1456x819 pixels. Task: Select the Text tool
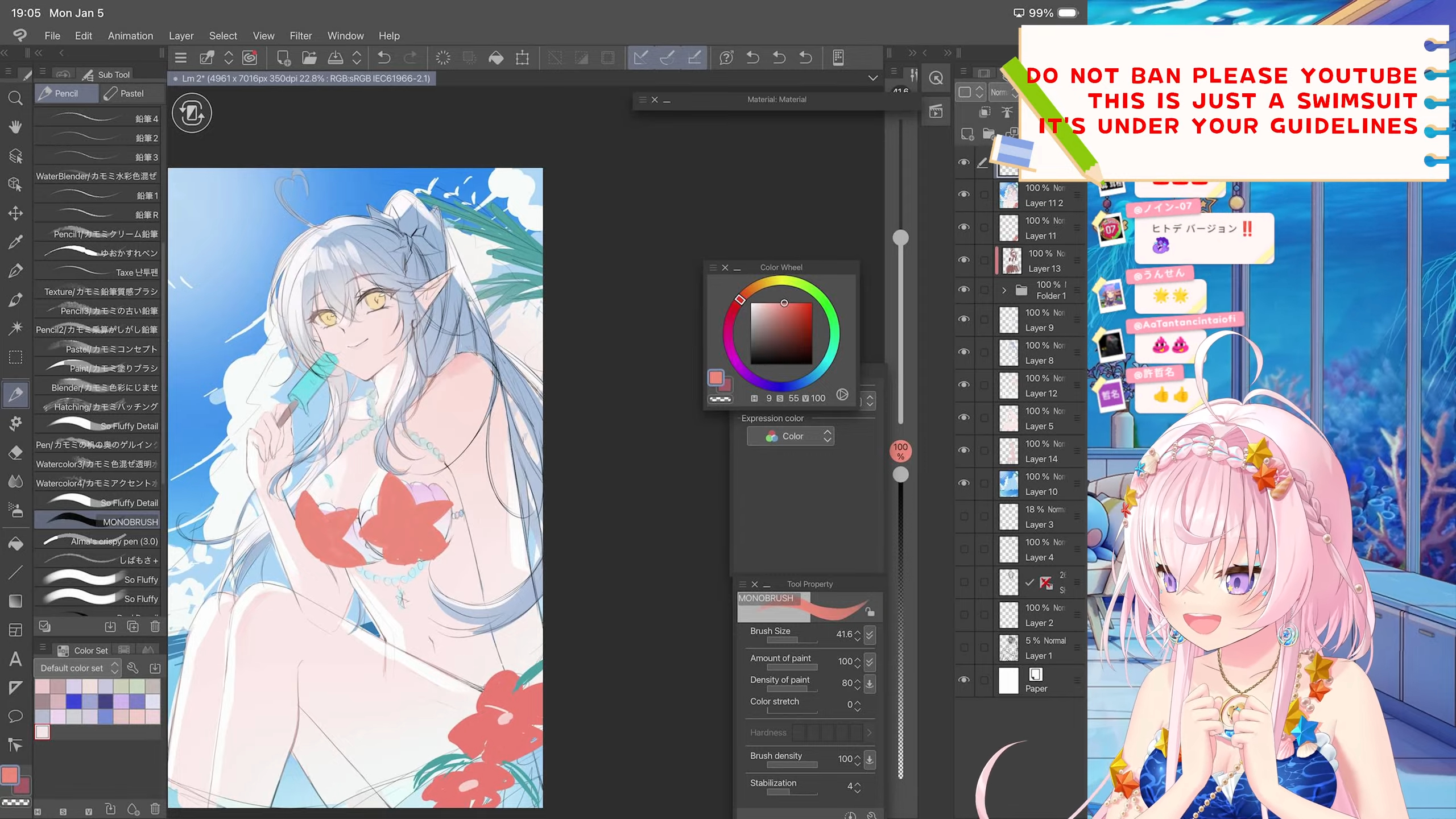(15, 659)
